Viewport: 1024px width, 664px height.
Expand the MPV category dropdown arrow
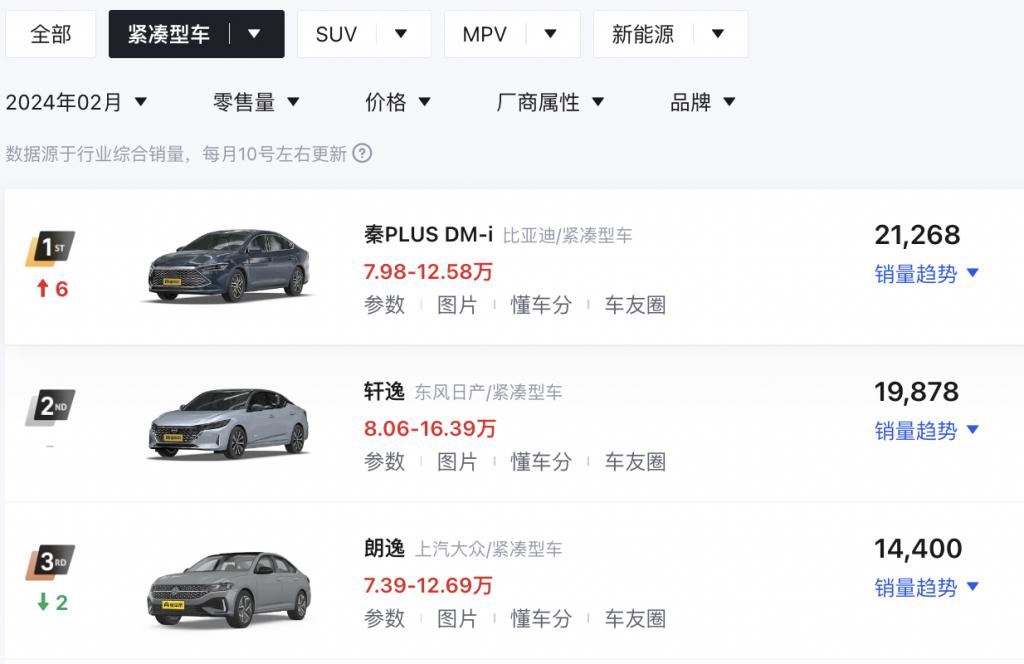pos(550,34)
